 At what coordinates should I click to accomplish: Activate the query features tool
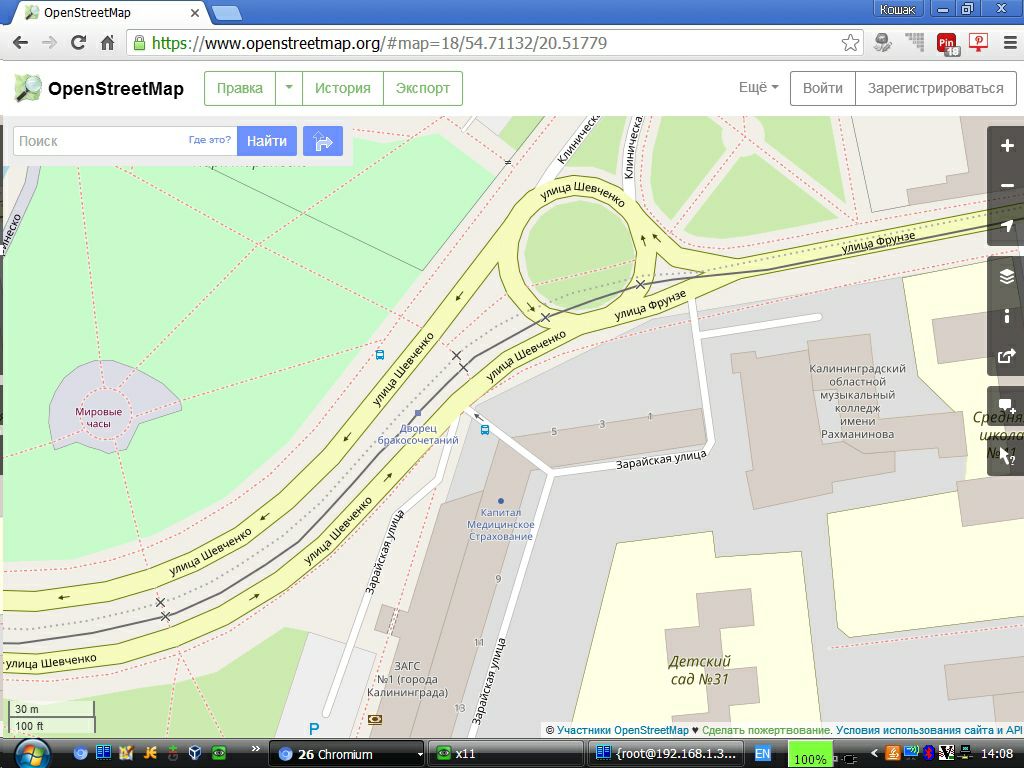[1006, 456]
